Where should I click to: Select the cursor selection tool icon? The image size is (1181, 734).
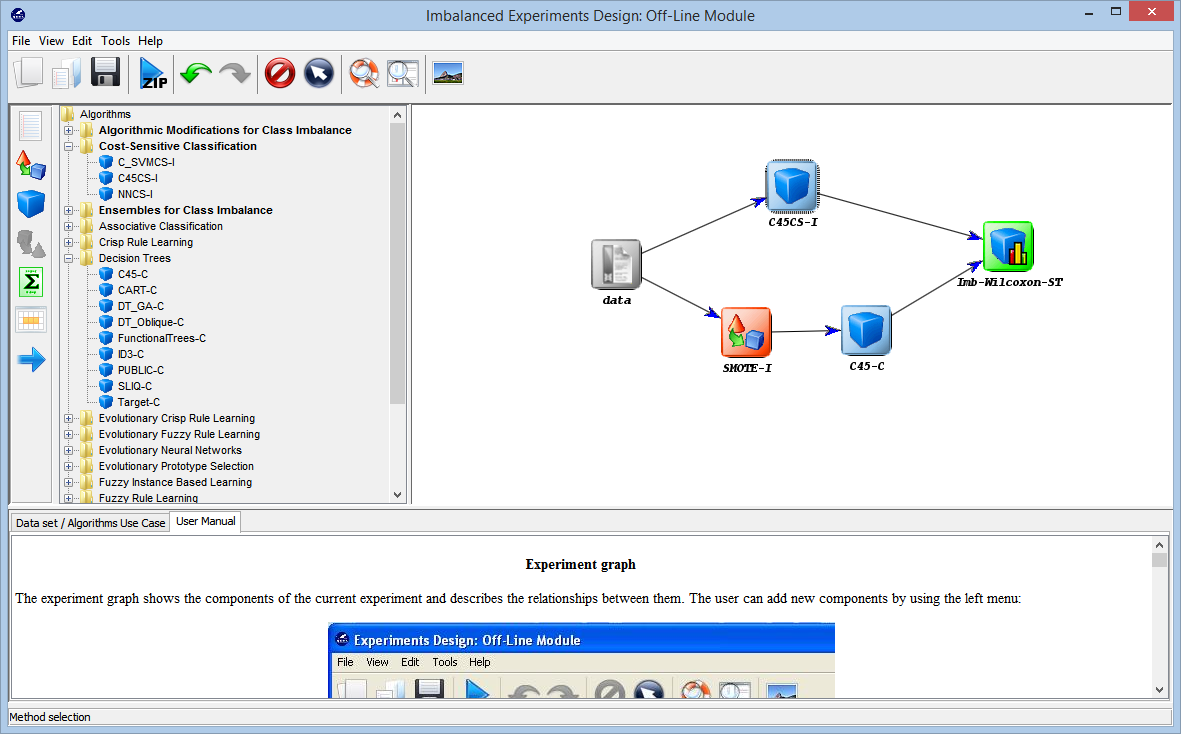coord(319,73)
